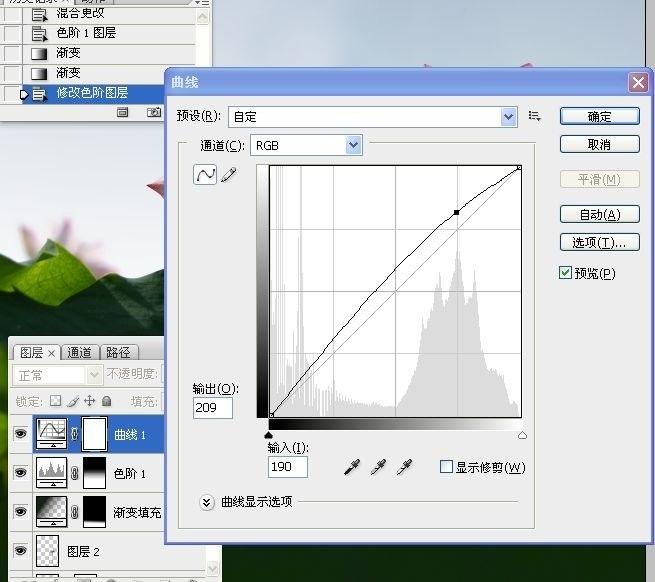Click the 输出 output value field

point(213,408)
